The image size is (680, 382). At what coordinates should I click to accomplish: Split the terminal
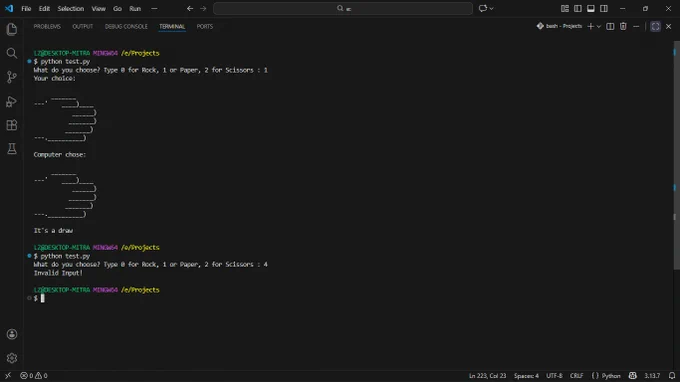coord(610,26)
